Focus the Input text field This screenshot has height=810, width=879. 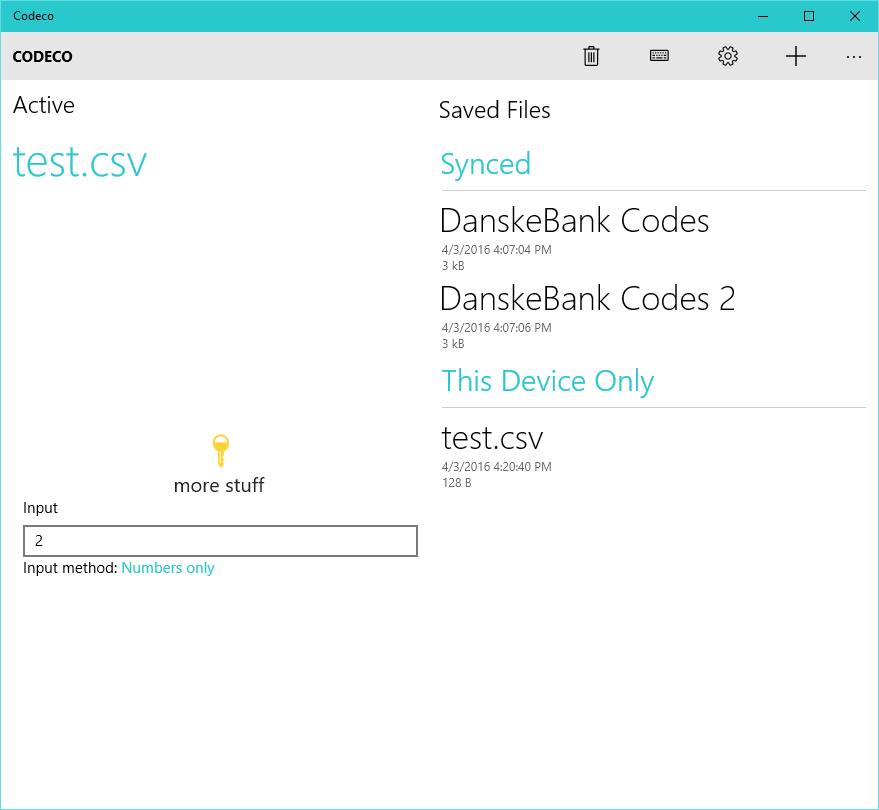[x=220, y=541]
